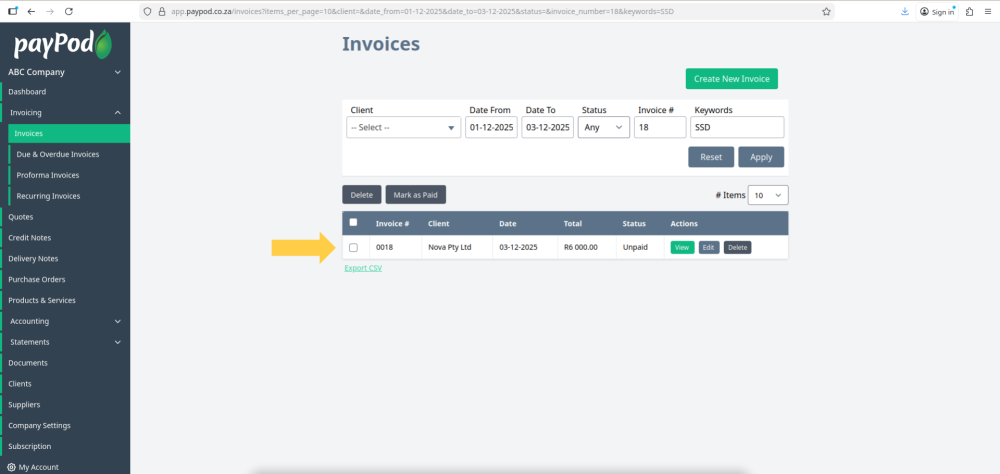Collapse the Invoicing section chevron
The height and width of the screenshot is (474, 1000).
[x=117, y=113]
